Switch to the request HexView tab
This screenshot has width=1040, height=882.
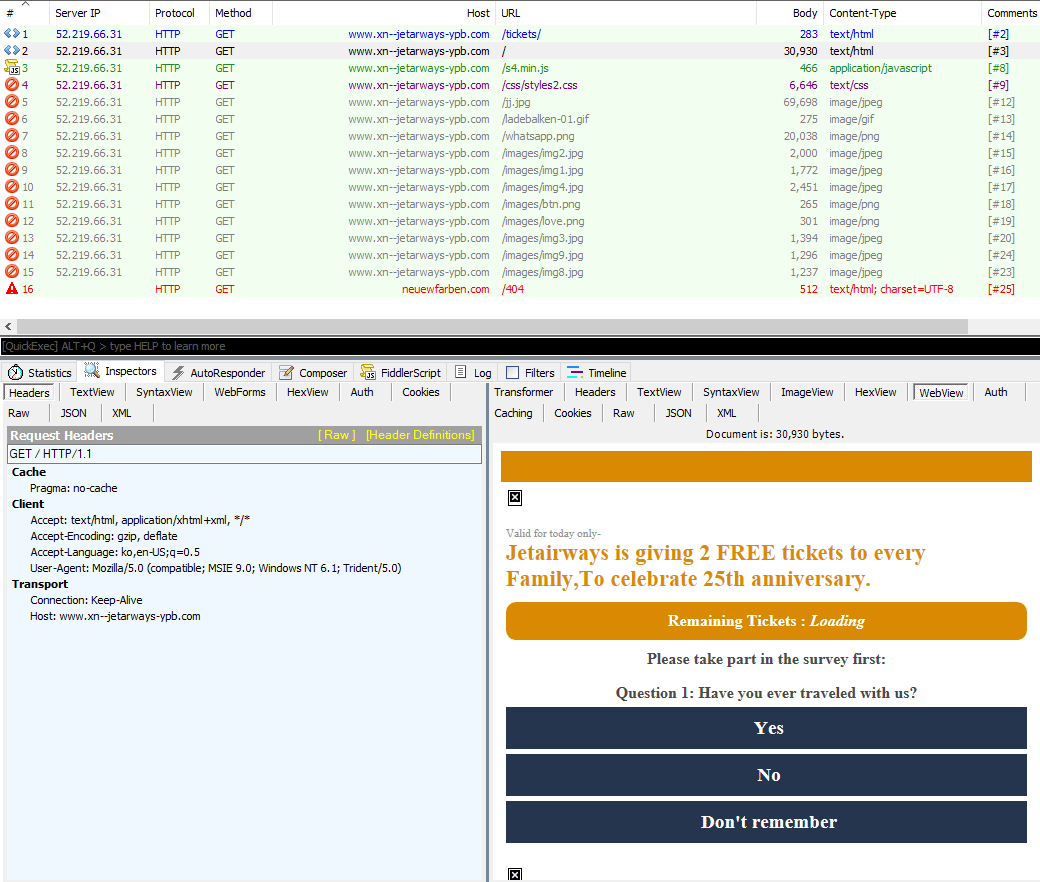307,392
